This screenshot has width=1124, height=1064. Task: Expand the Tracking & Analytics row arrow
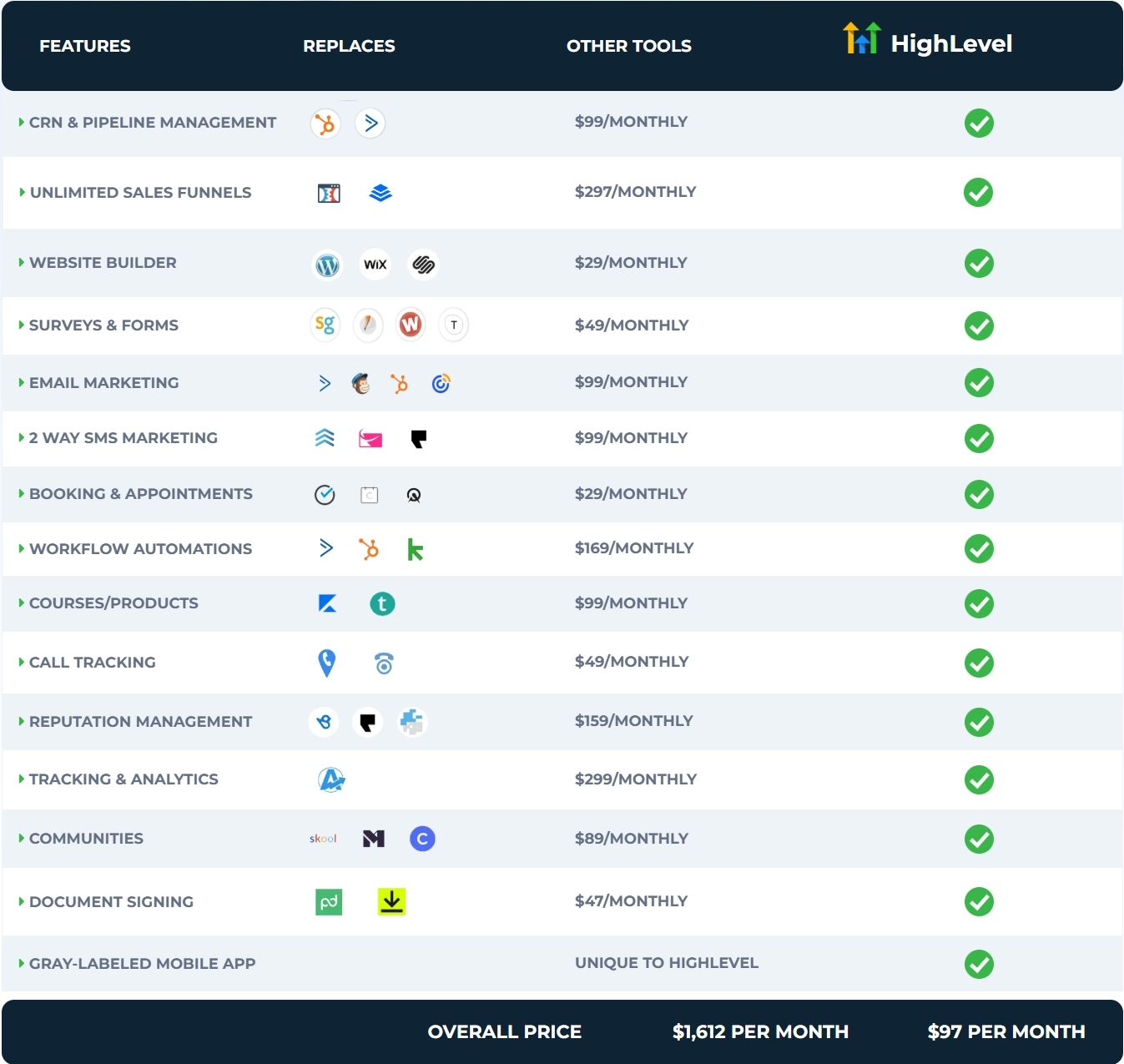22,779
